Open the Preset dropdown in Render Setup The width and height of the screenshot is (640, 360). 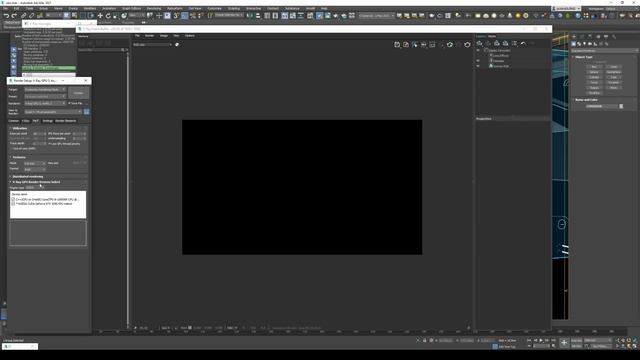coord(45,97)
